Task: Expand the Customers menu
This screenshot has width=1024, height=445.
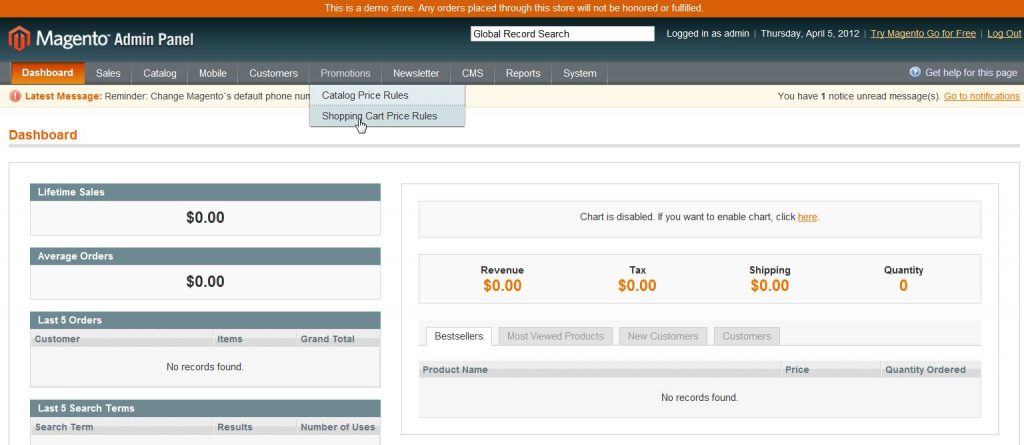Action: (273, 73)
